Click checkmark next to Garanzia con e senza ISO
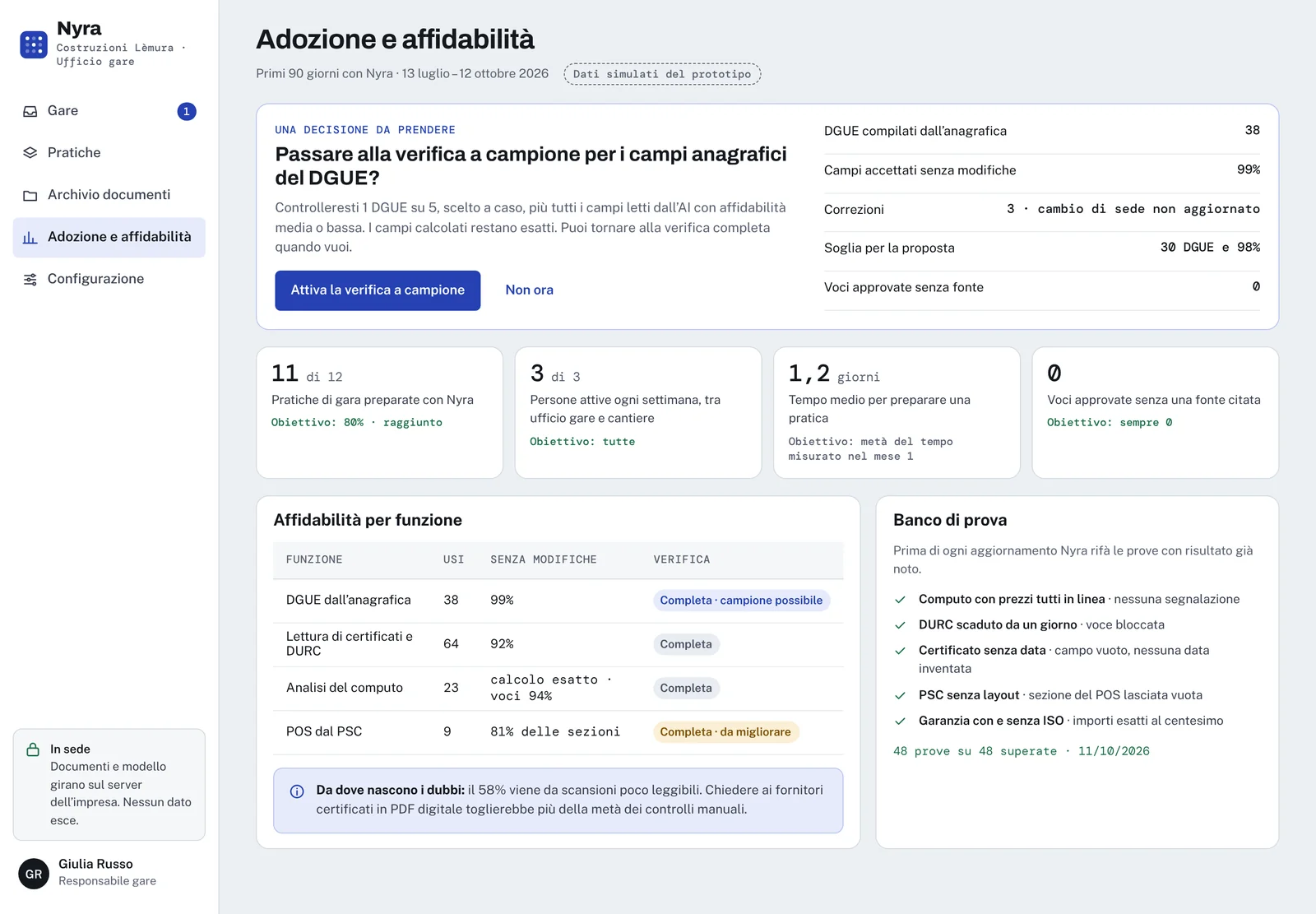Screen dimensions: 1316x914 pyautogui.click(x=901, y=721)
